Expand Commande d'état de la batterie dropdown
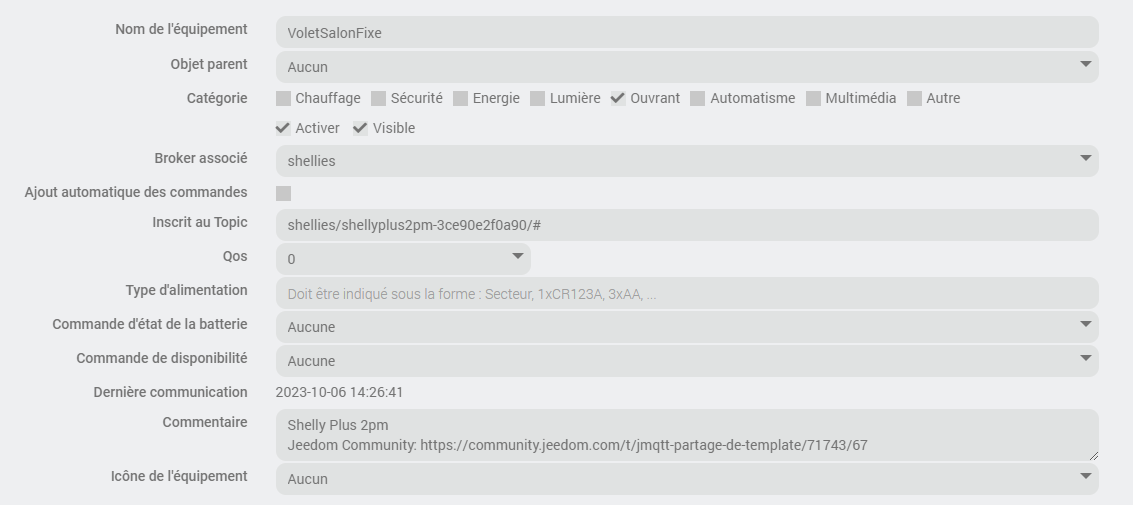The image size is (1133, 505). tap(686, 327)
